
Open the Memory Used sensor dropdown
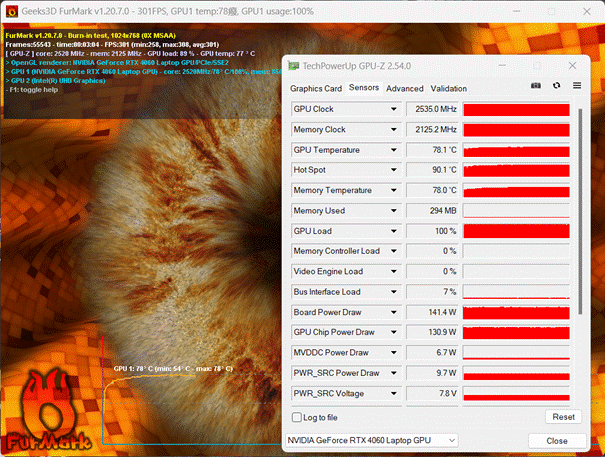[x=393, y=211]
